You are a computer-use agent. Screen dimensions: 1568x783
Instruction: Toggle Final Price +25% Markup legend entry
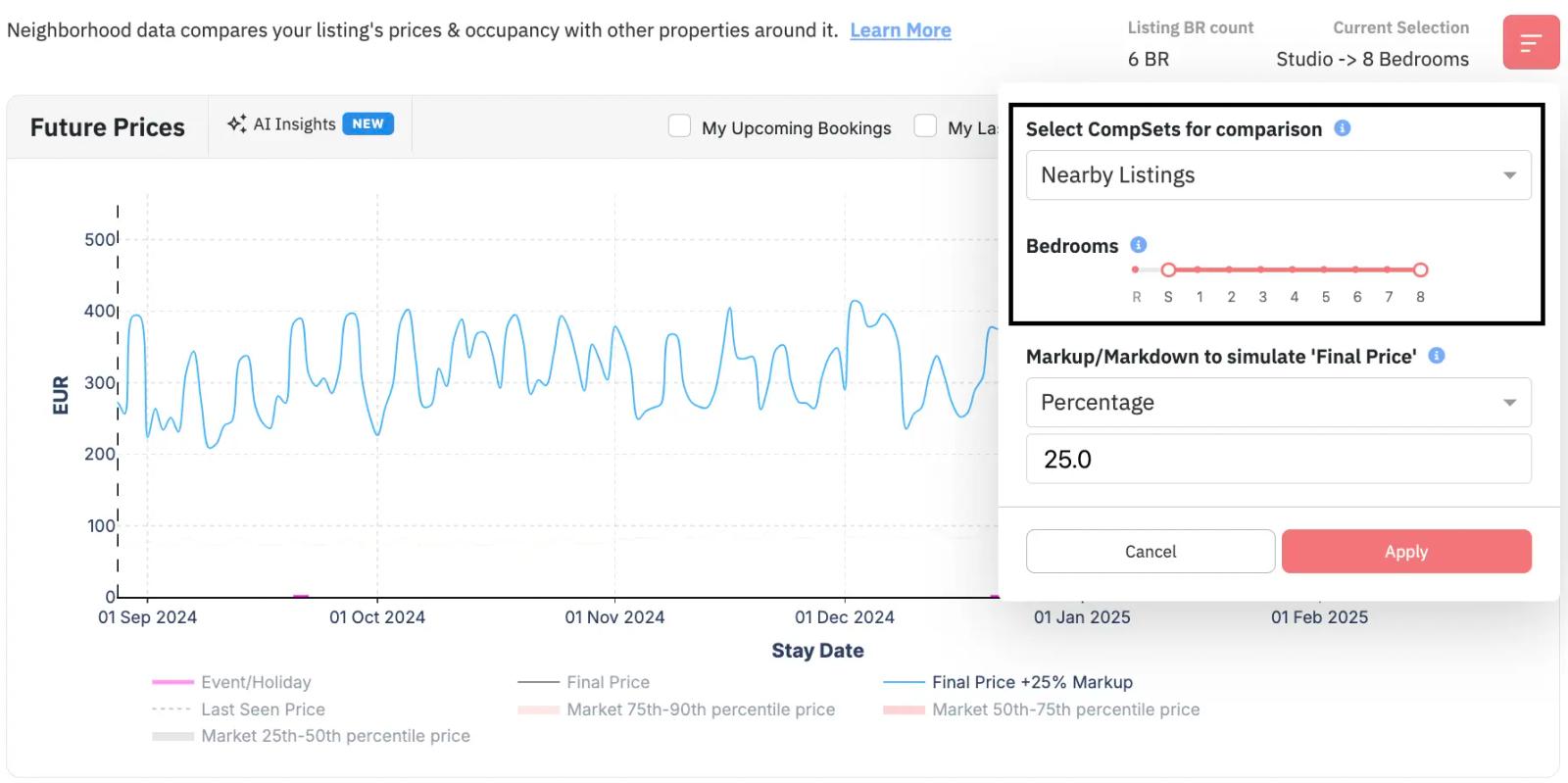1008,682
